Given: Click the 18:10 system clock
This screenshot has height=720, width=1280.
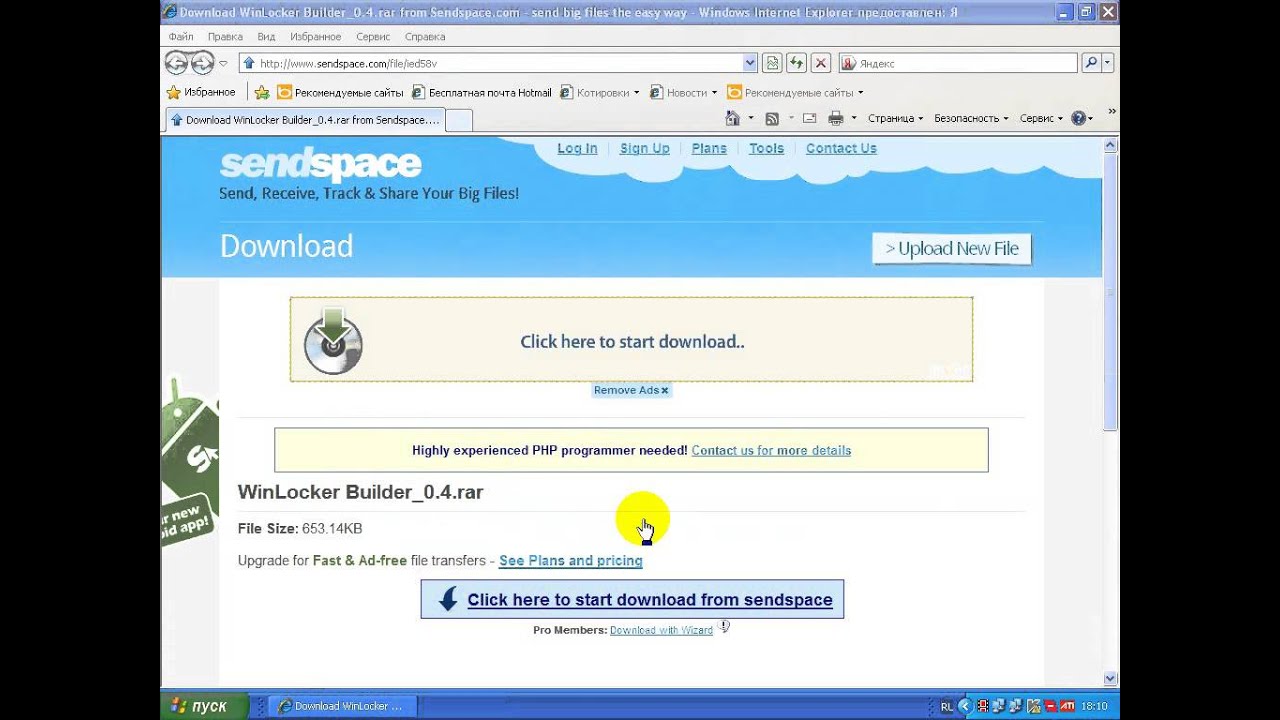Looking at the screenshot, I should 1094,706.
